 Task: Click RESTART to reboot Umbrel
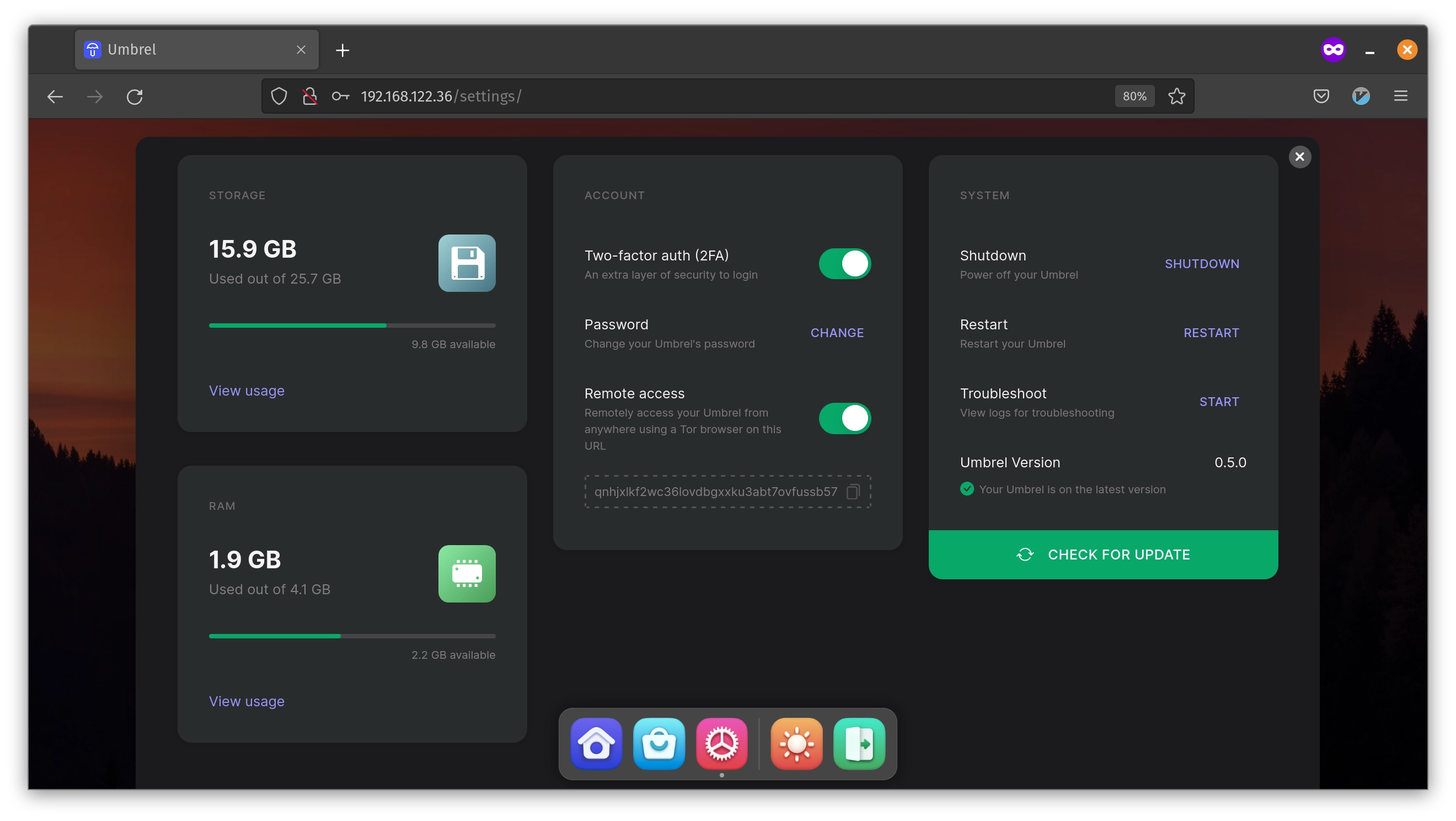click(x=1211, y=333)
